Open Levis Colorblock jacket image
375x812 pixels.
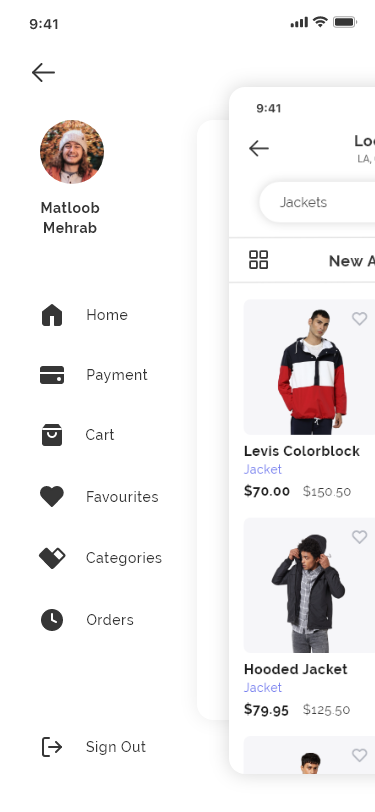click(309, 367)
